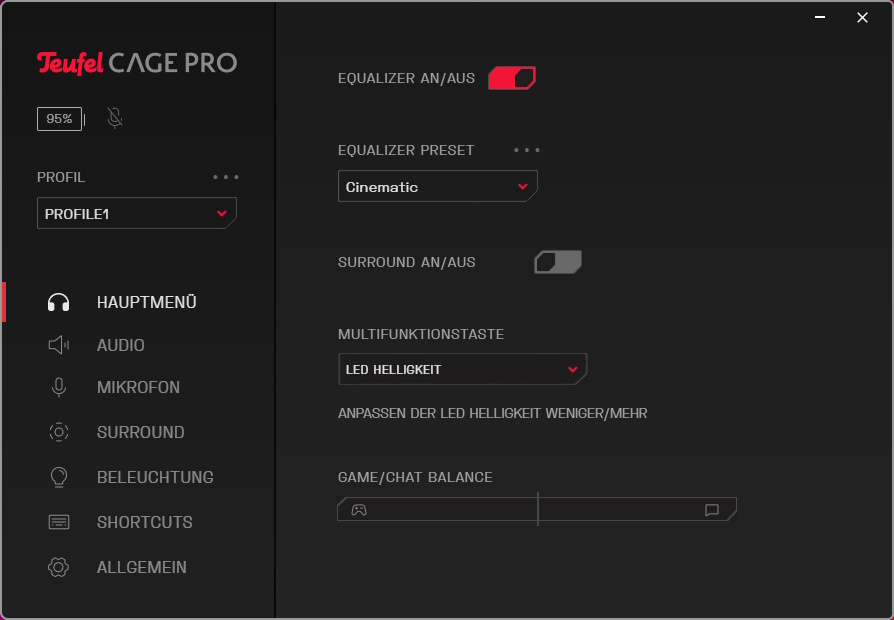This screenshot has width=894, height=620.
Task: Open the three-dot options beside Profil
Action: pyautogui.click(x=226, y=177)
